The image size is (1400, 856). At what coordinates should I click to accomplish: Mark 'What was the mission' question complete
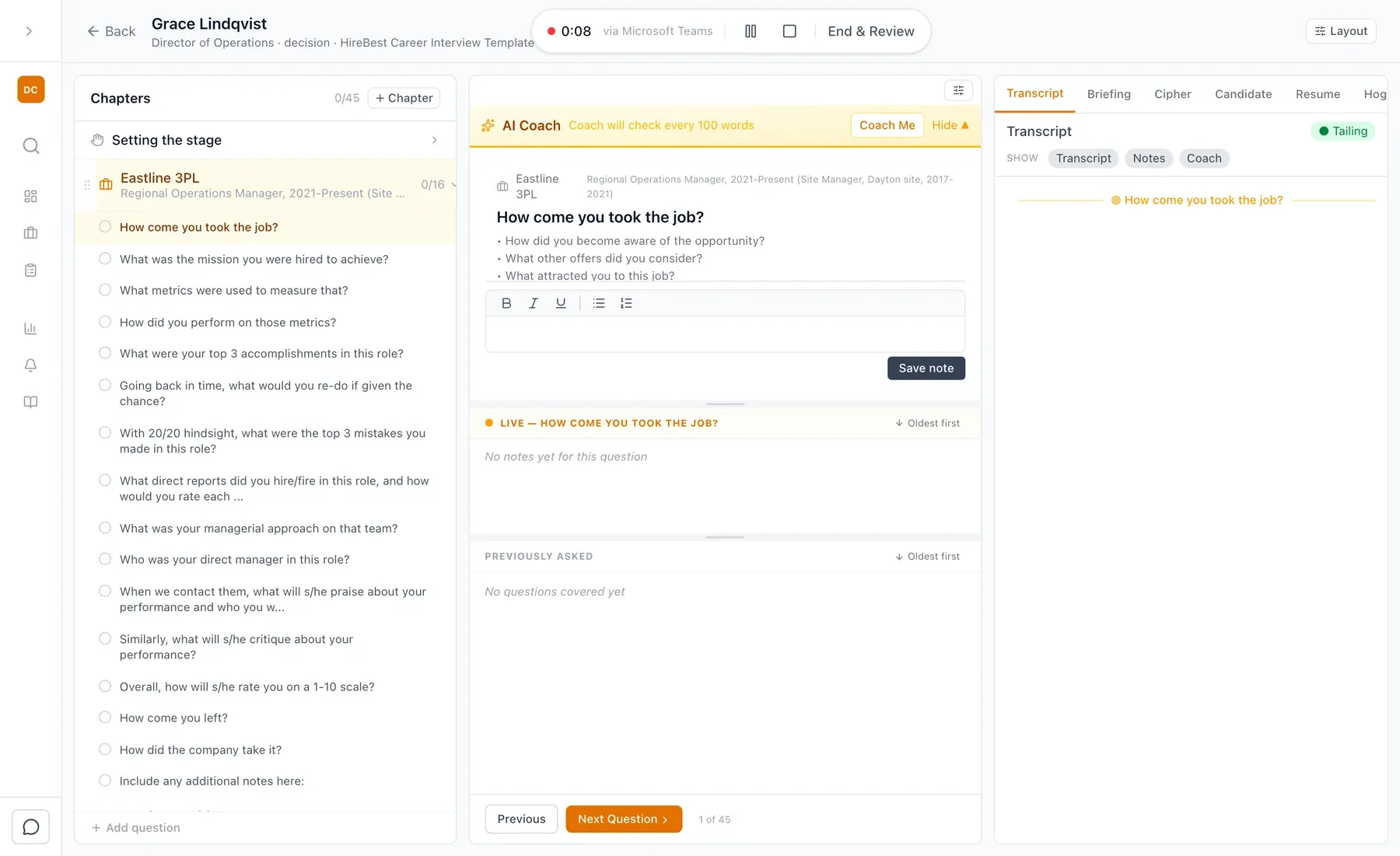pyautogui.click(x=105, y=258)
